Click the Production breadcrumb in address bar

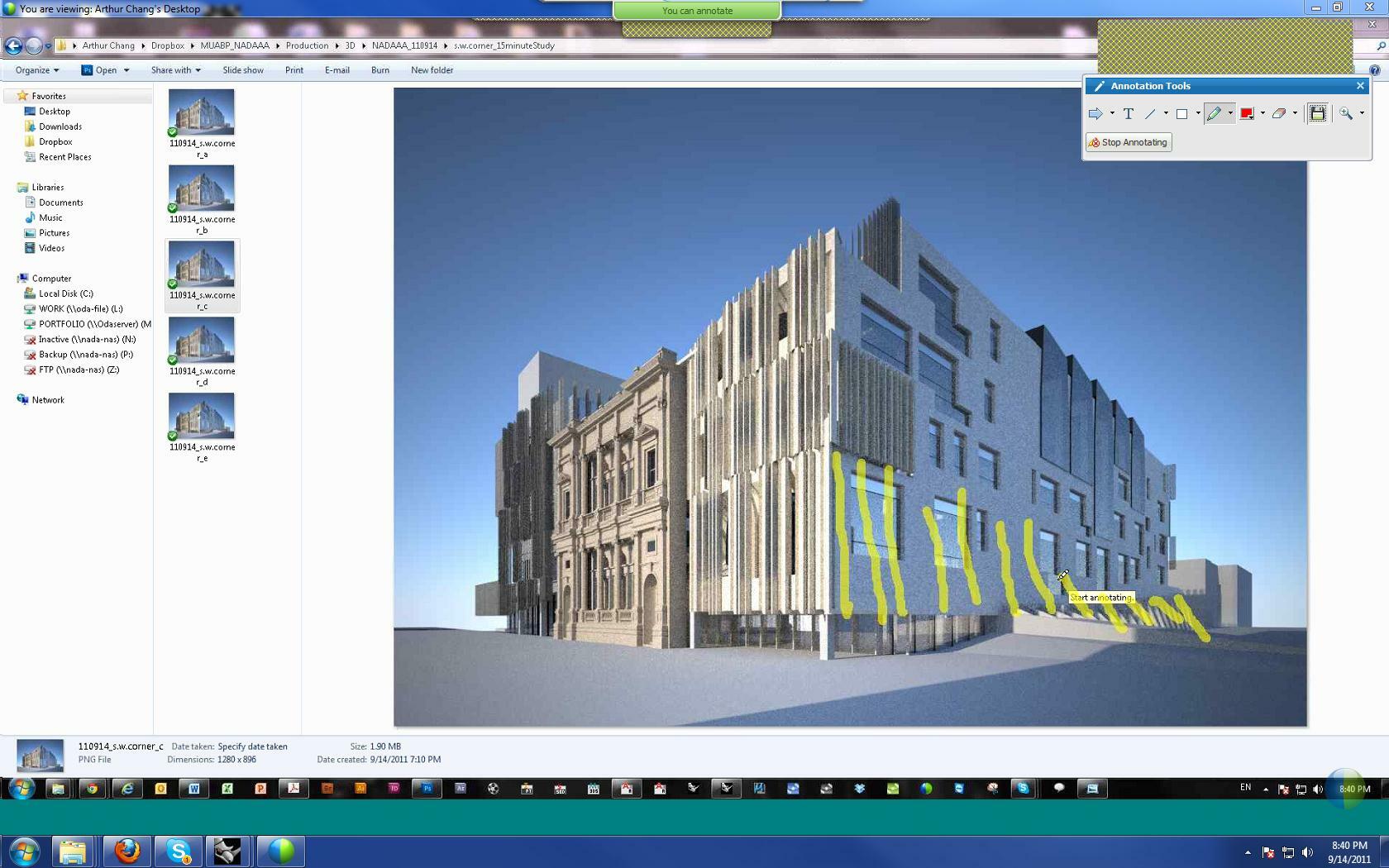(307, 45)
